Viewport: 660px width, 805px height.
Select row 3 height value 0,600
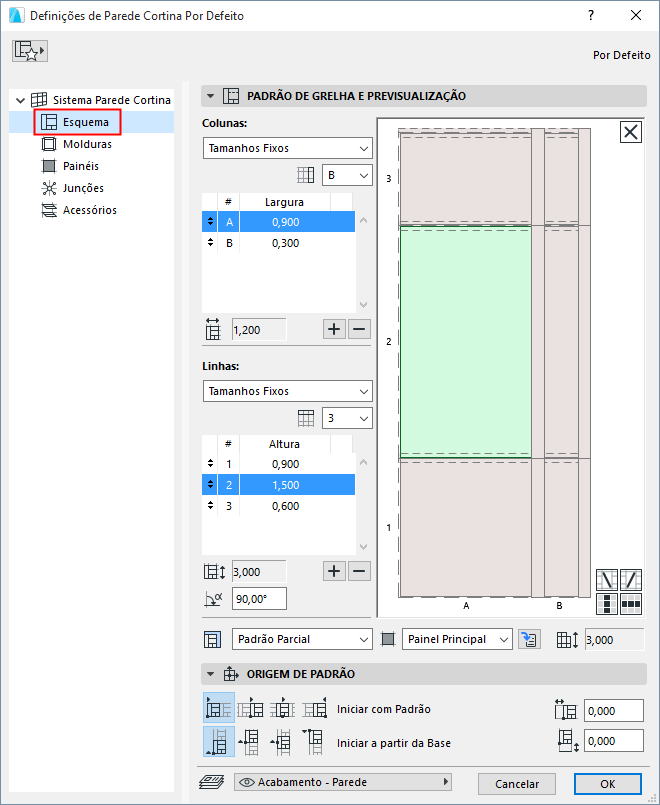285,506
